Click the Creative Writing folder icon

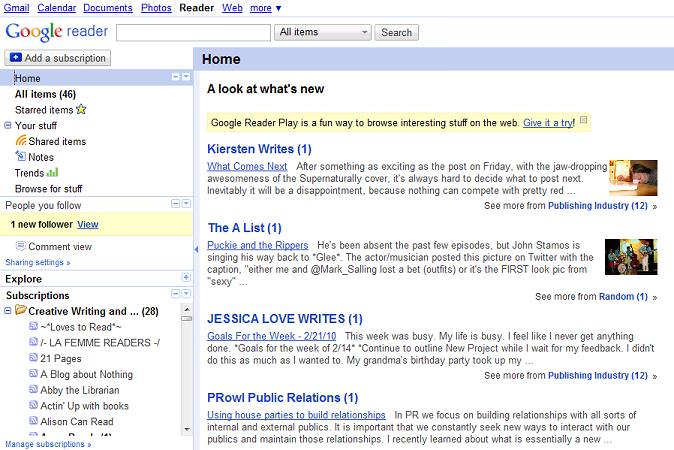(x=20, y=309)
